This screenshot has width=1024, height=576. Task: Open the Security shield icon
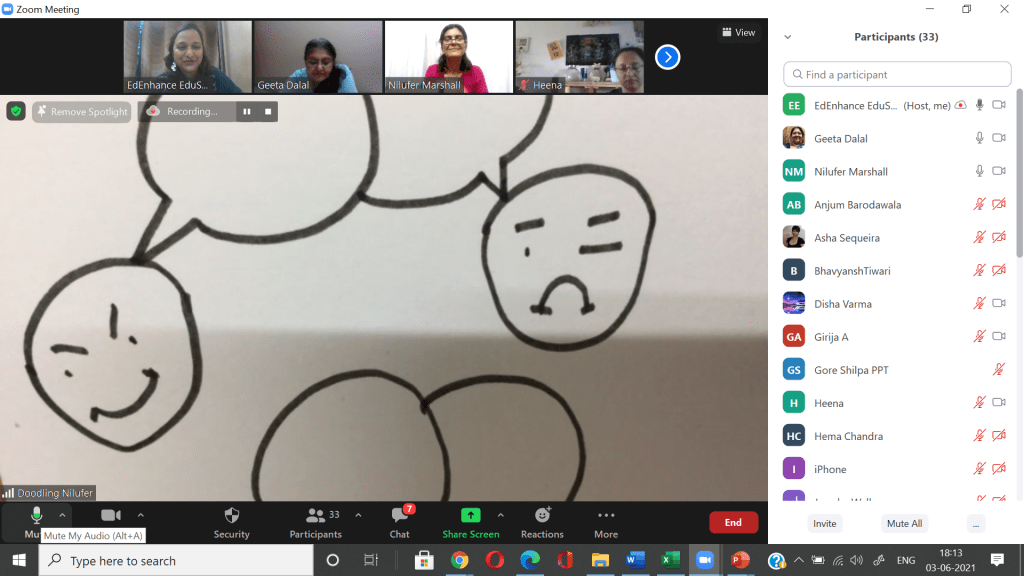point(231,516)
